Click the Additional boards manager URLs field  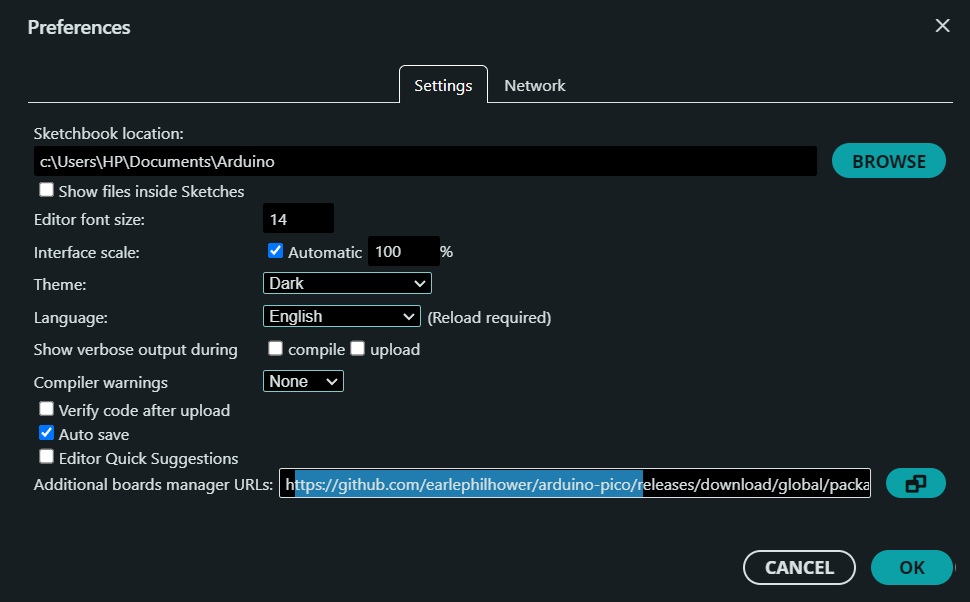point(575,485)
